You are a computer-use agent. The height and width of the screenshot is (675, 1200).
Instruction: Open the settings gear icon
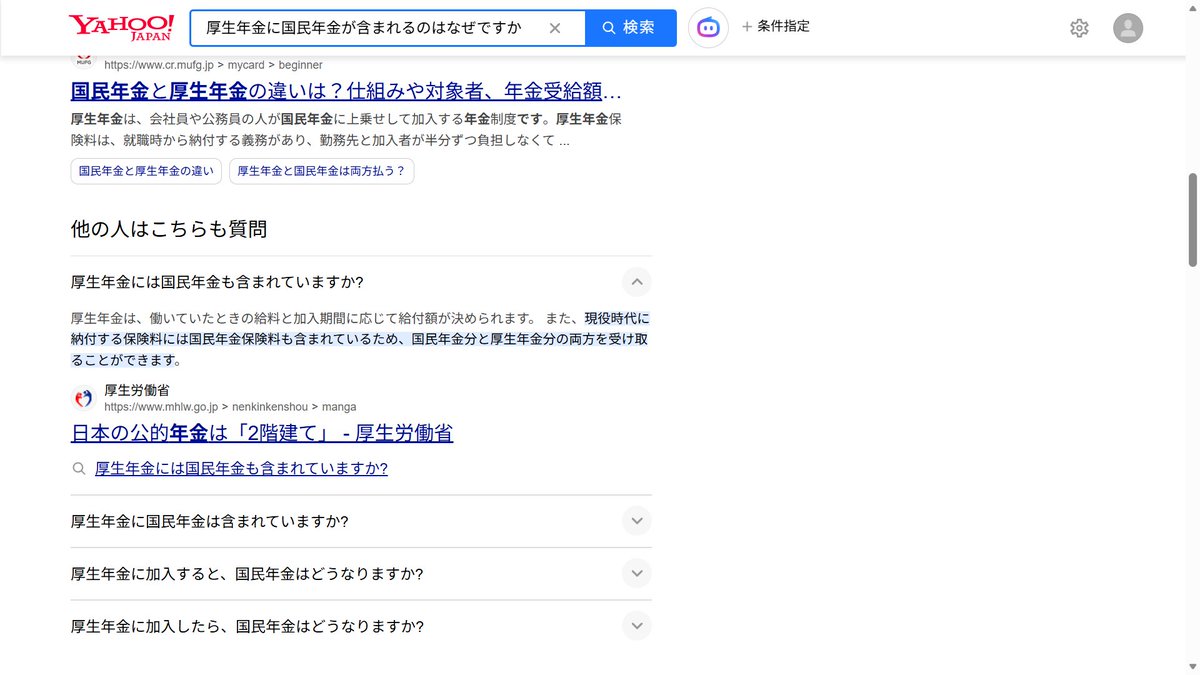pyautogui.click(x=1079, y=28)
